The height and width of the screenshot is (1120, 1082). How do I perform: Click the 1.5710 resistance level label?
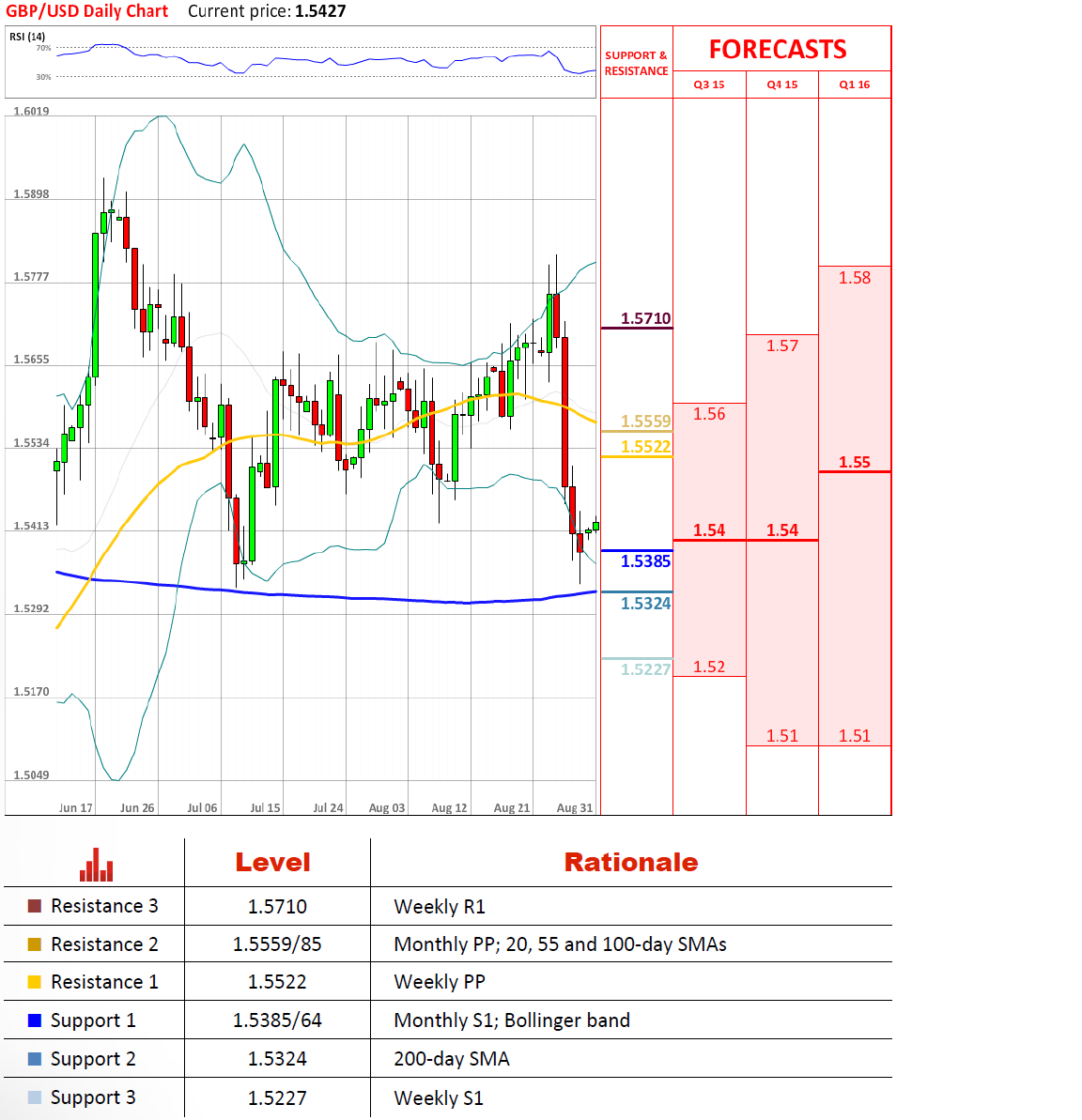[x=645, y=318]
